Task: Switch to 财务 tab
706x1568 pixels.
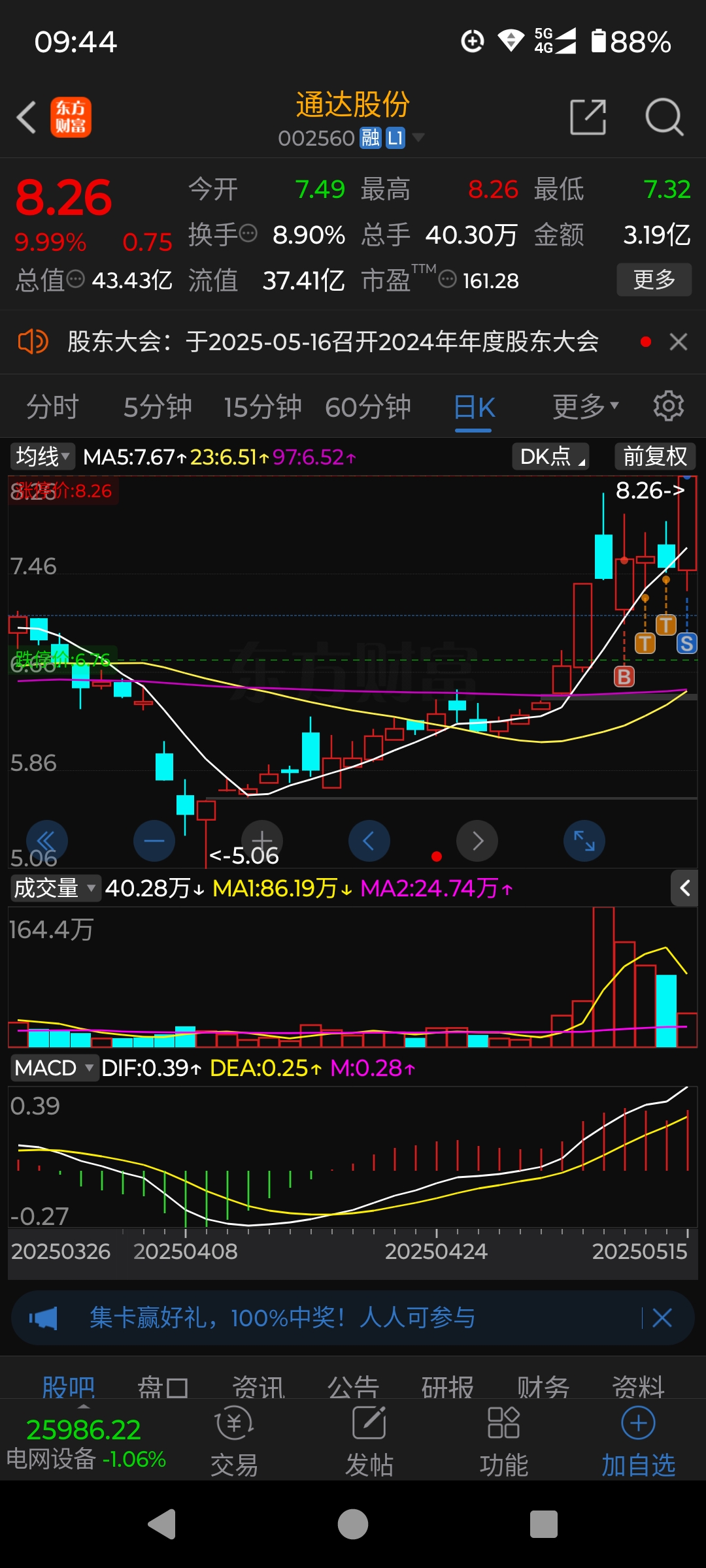Action: pos(543,1386)
